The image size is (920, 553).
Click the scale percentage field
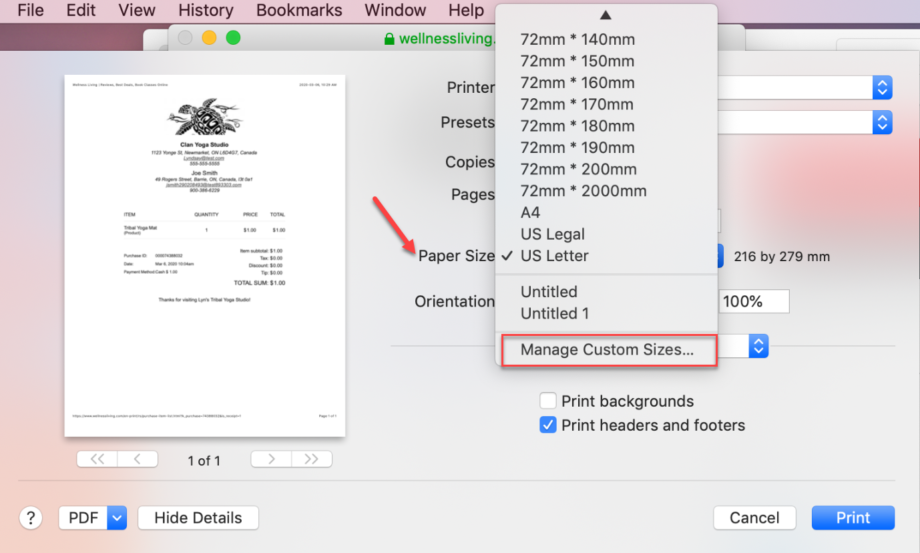(x=753, y=301)
